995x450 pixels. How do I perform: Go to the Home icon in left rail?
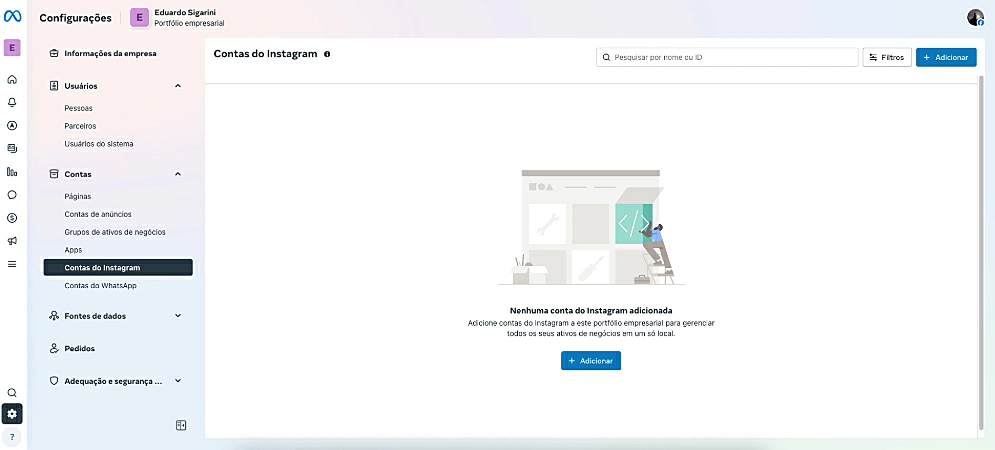pyautogui.click(x=12, y=79)
